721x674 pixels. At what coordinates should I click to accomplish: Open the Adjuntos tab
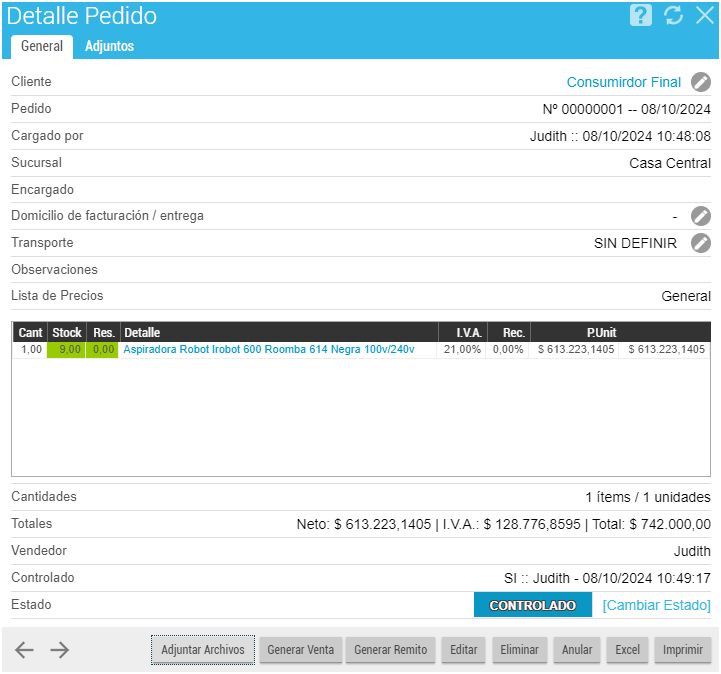pos(109,46)
